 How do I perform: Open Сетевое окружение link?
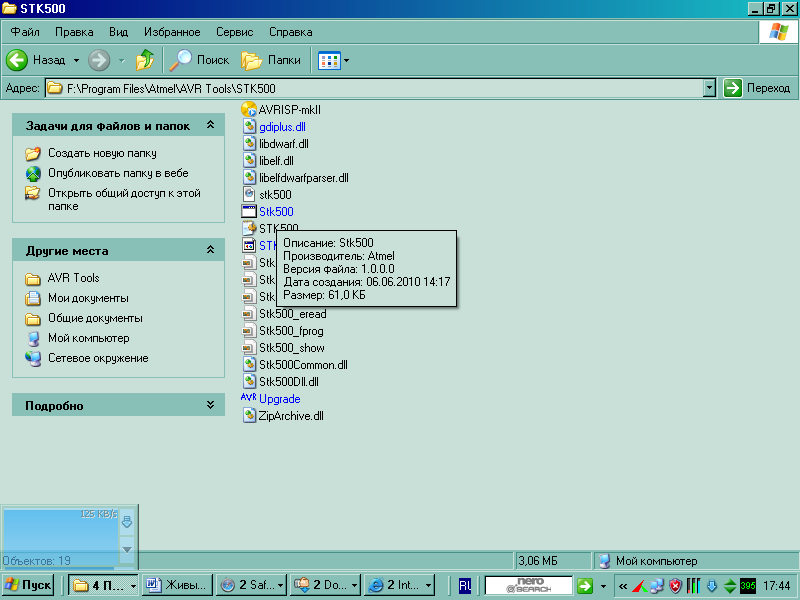[98, 358]
